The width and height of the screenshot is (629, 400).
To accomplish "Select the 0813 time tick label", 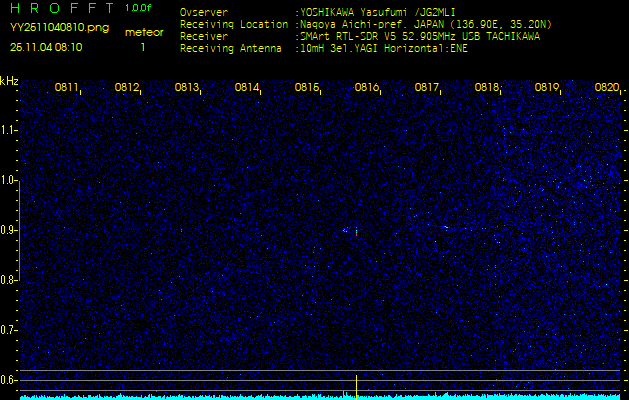I will click(x=187, y=88).
